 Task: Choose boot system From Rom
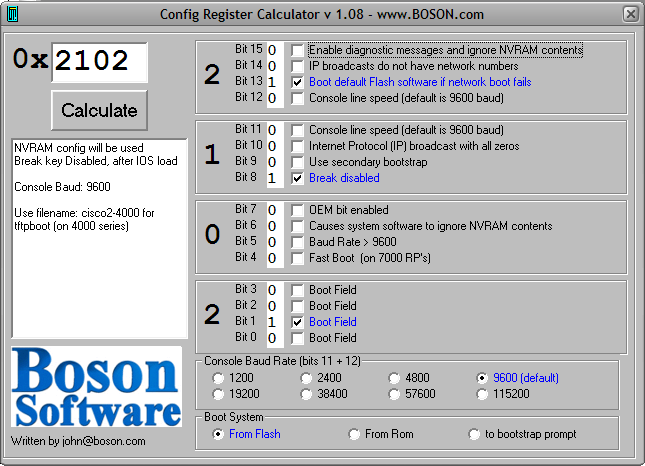pos(354,434)
